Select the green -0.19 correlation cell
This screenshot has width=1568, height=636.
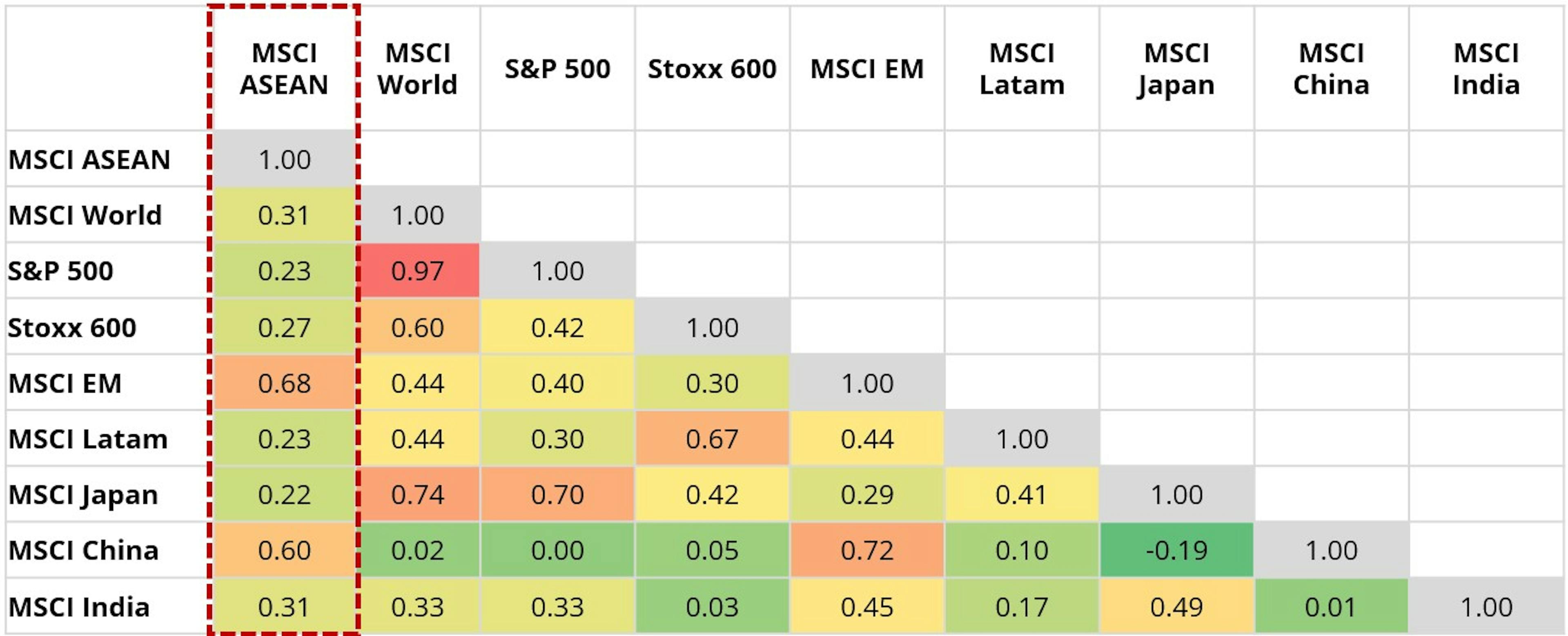(x=1176, y=551)
